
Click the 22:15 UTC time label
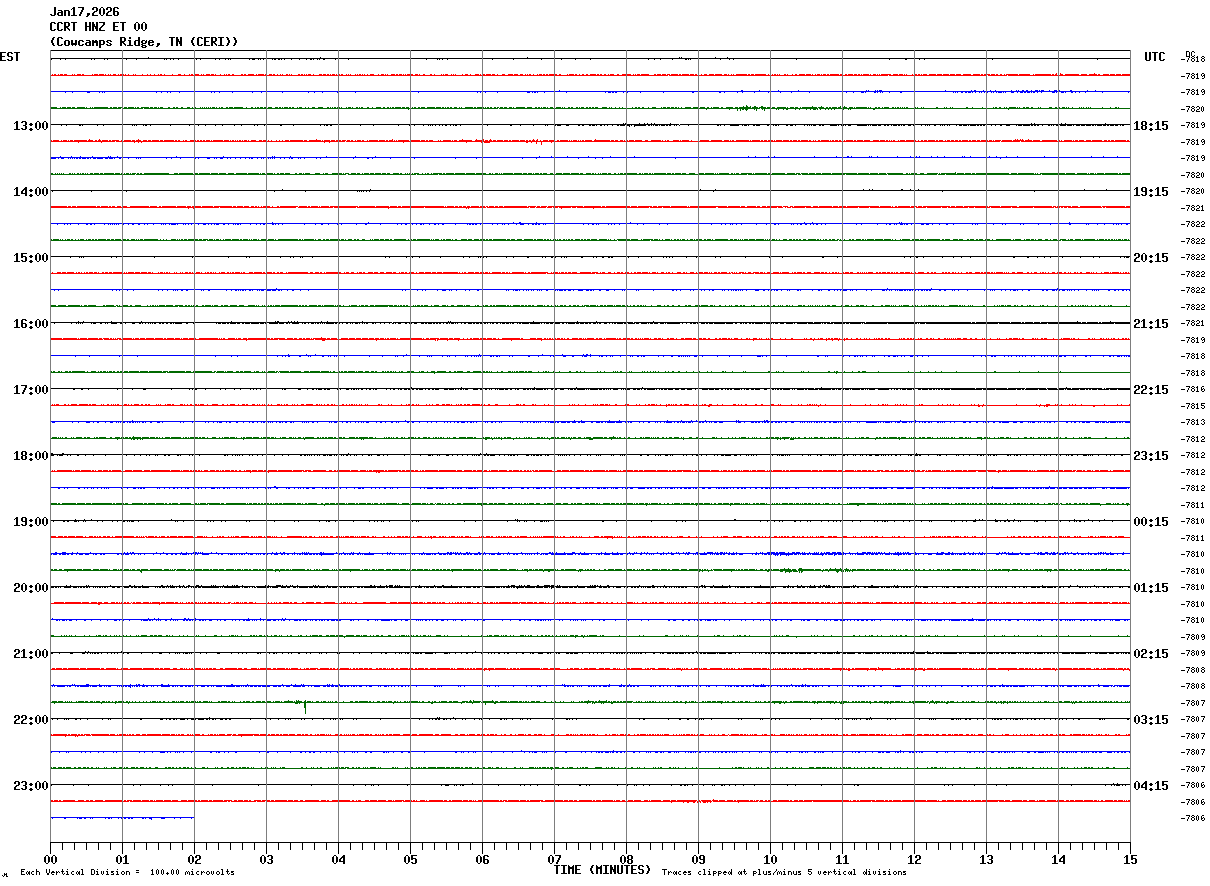tap(1150, 390)
